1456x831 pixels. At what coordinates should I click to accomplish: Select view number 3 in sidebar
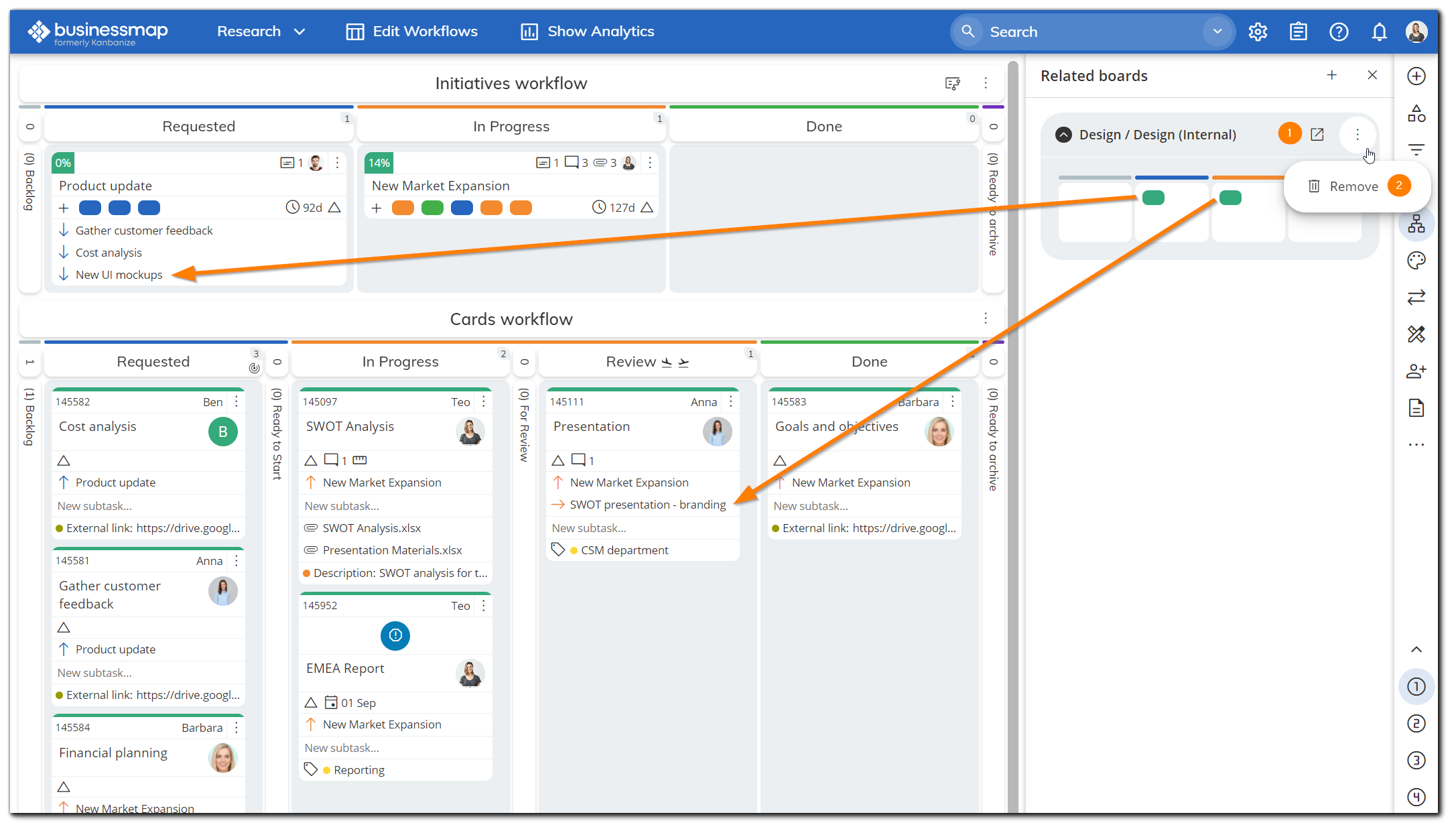point(1416,761)
